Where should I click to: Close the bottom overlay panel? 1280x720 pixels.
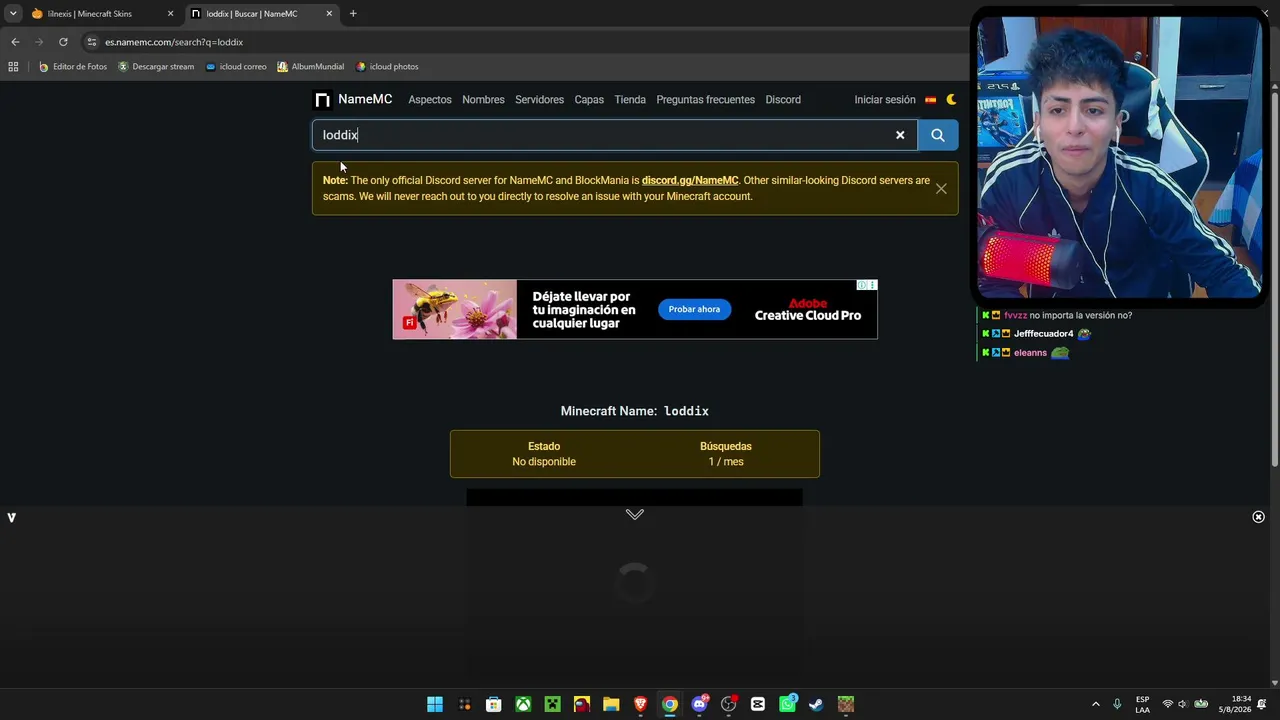coord(1259,517)
